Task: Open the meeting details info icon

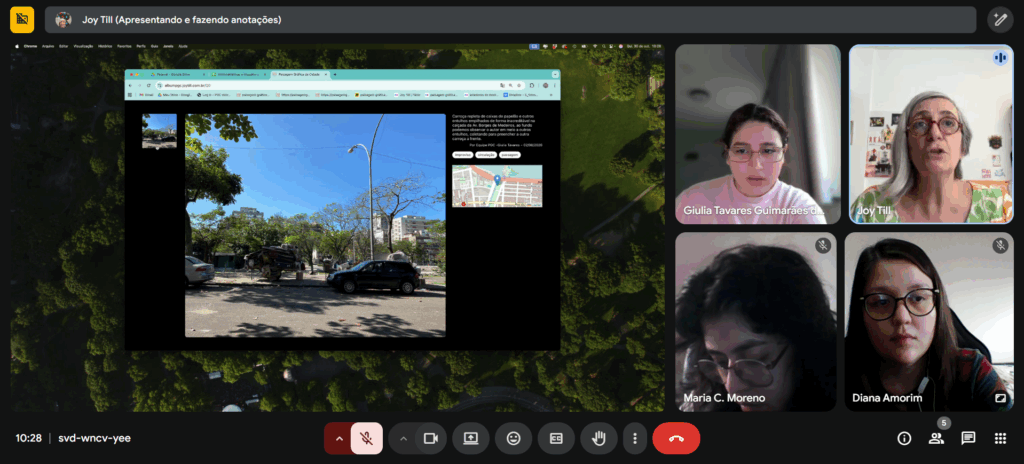Action: [904, 438]
